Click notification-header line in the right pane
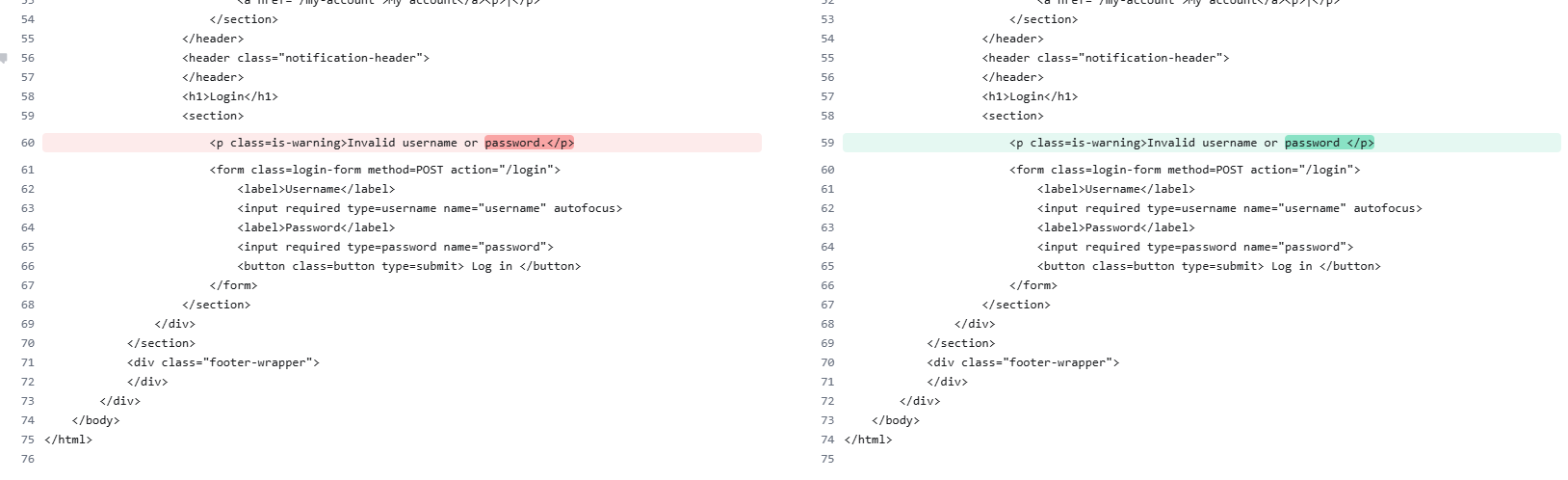 pyautogui.click(x=1106, y=58)
